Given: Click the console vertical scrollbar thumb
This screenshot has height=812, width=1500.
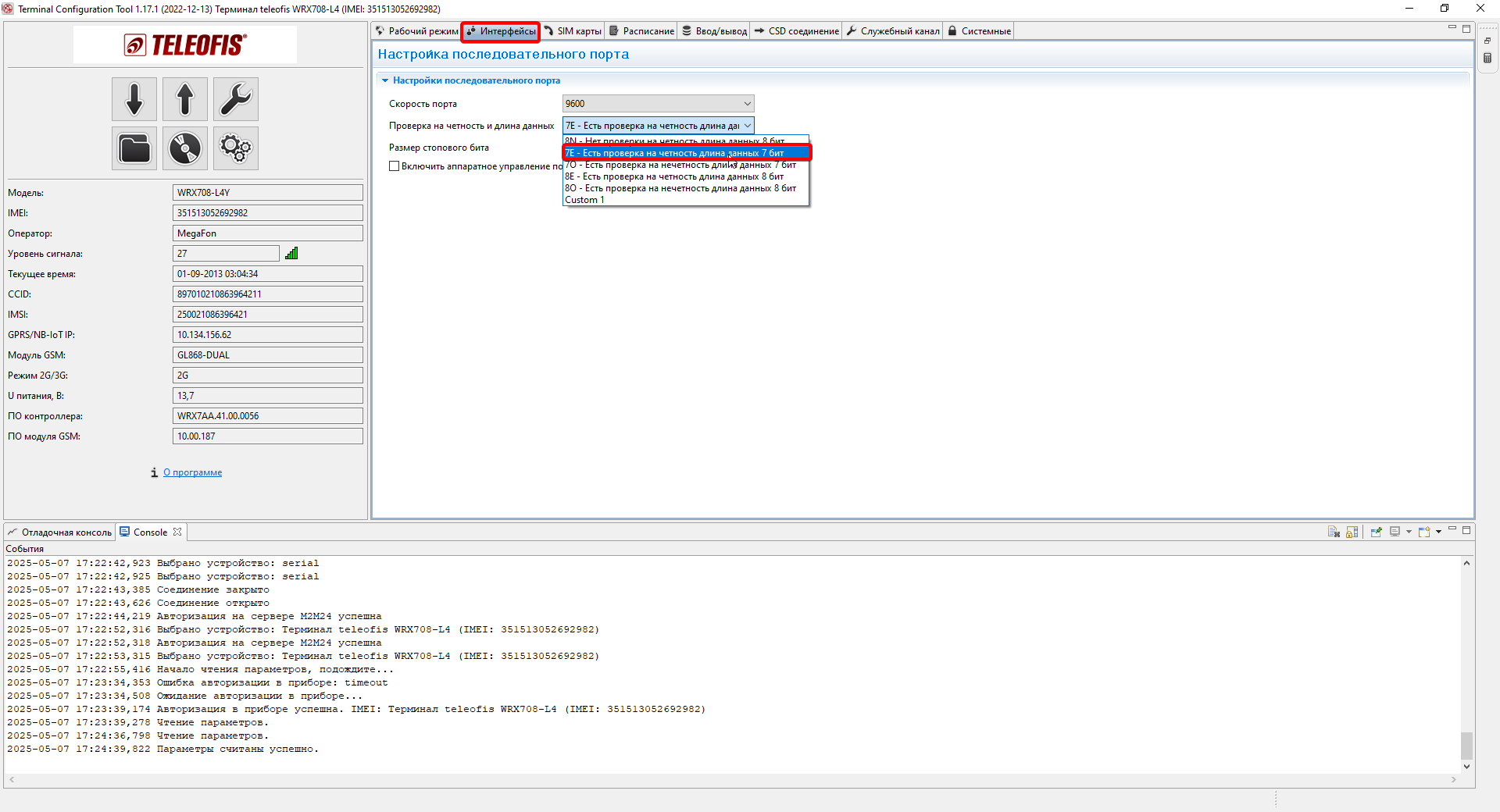Looking at the screenshot, I should 1466,745.
